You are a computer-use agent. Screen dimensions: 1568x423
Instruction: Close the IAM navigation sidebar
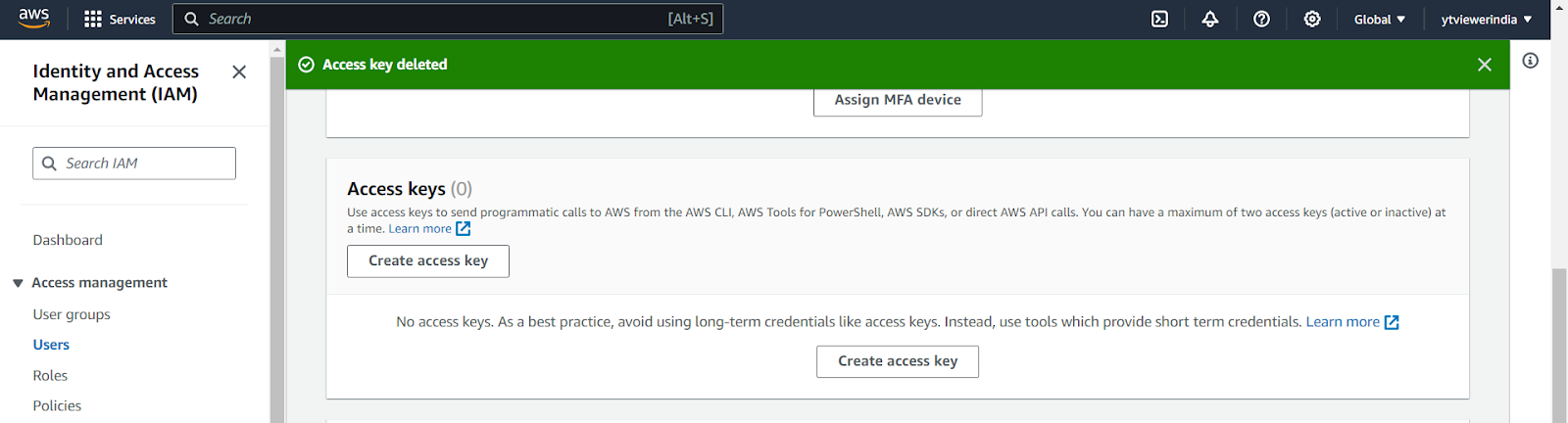tap(239, 71)
